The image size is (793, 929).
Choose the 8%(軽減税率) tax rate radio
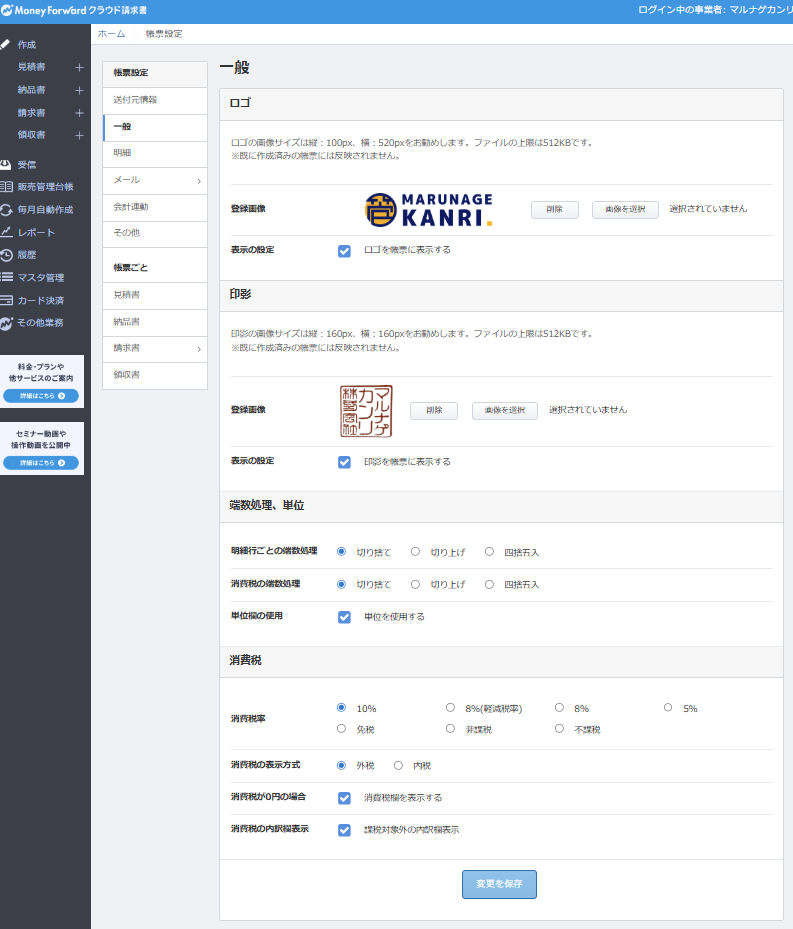[x=450, y=708]
